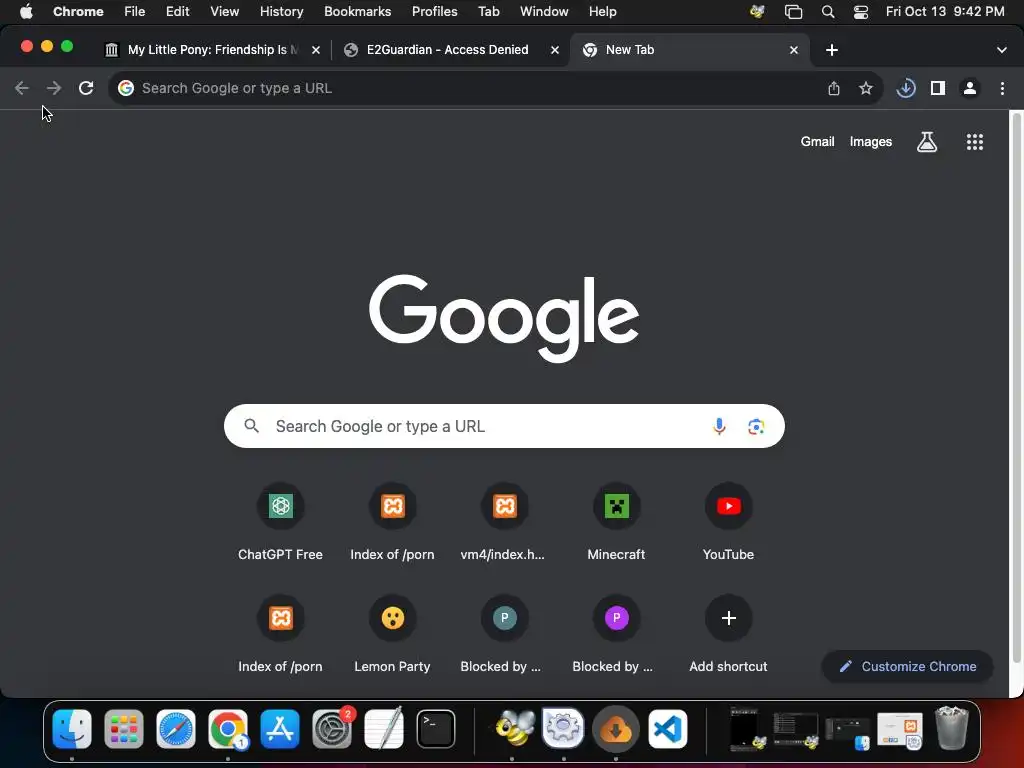Click the Customize Chrome button
1024x768 pixels.
908,667
